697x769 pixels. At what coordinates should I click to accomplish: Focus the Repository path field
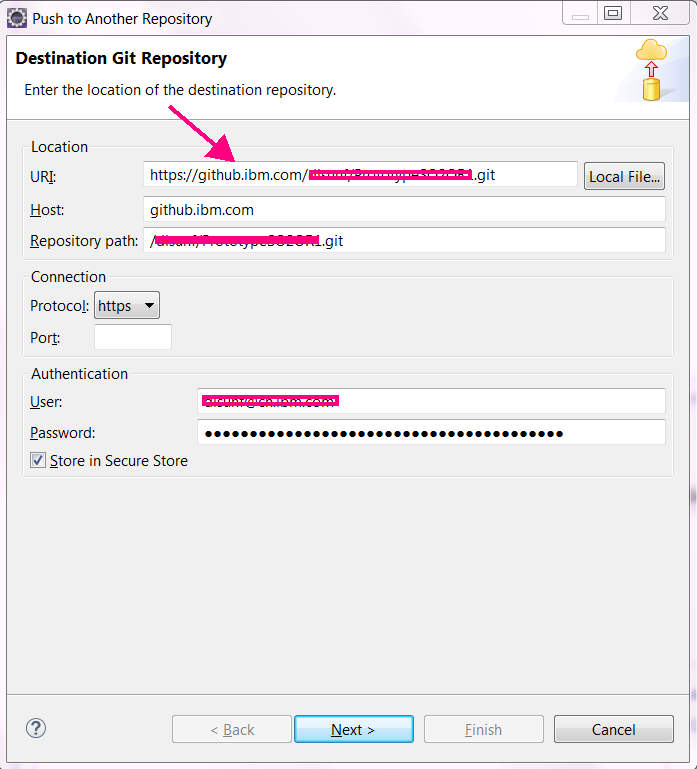(404, 240)
